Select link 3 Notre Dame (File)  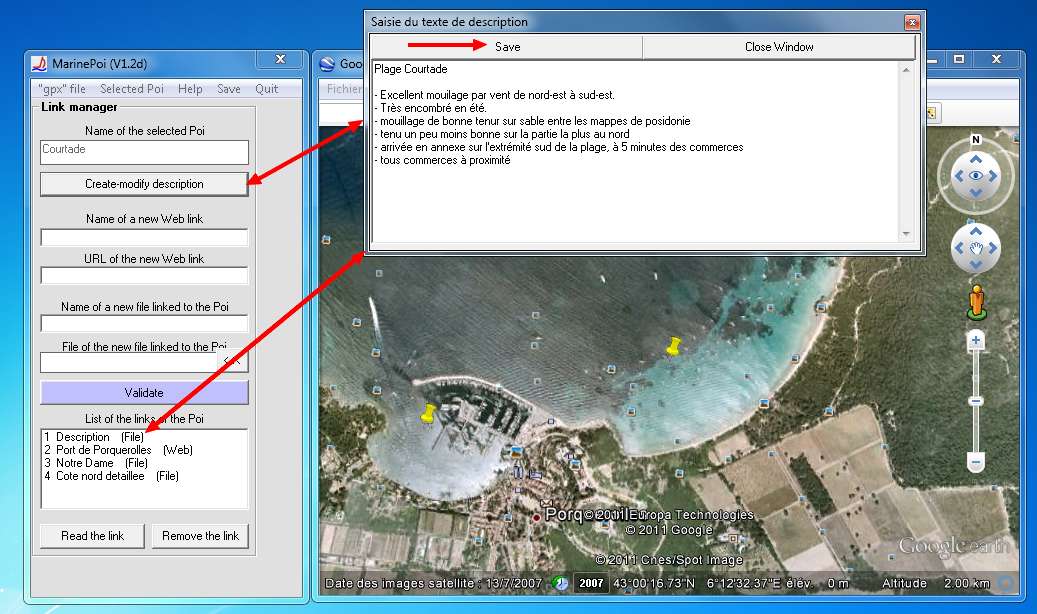point(96,463)
